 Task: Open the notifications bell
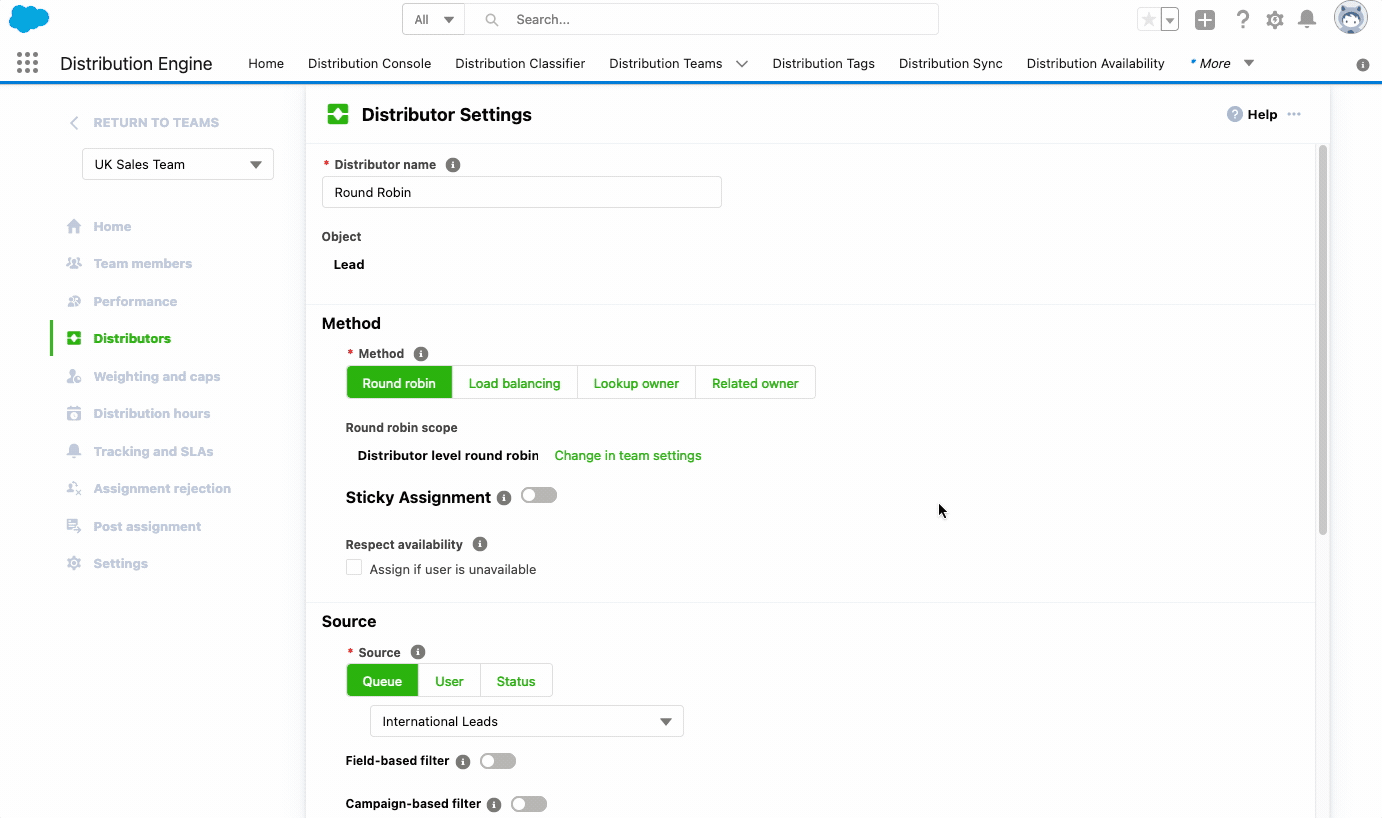coord(1307,20)
